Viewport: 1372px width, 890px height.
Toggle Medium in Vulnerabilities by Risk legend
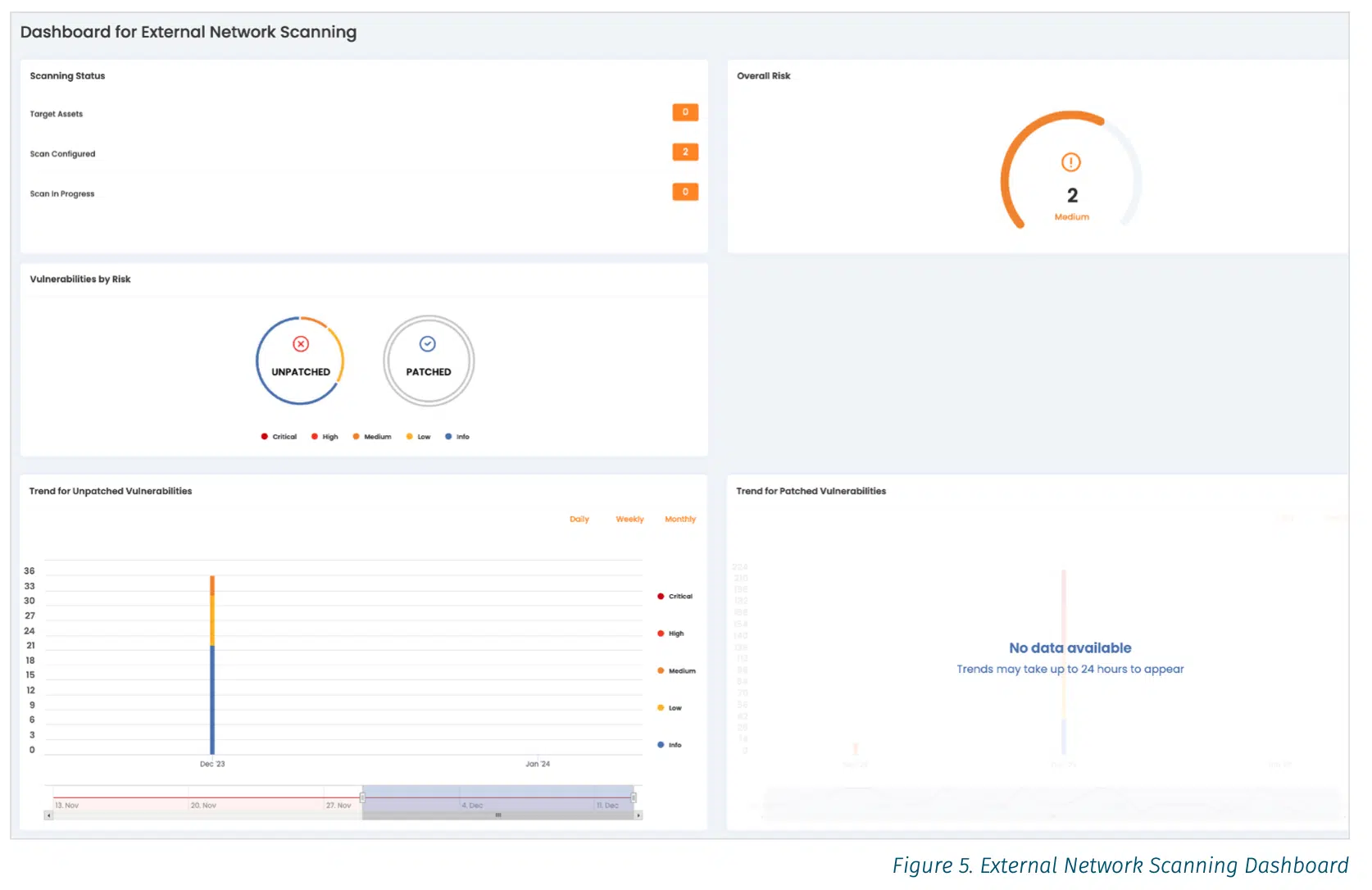tap(372, 437)
